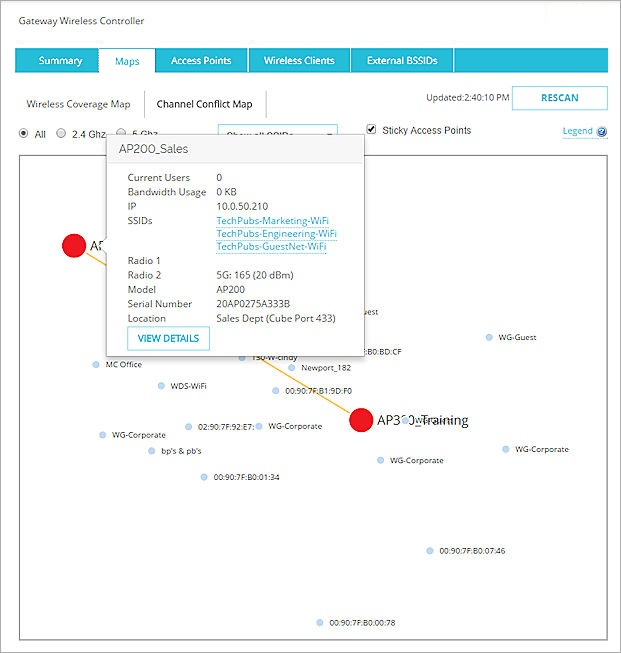
Task: Open the TechPubs-Marketing-WiFi SSID link
Action: pyautogui.click(x=272, y=221)
